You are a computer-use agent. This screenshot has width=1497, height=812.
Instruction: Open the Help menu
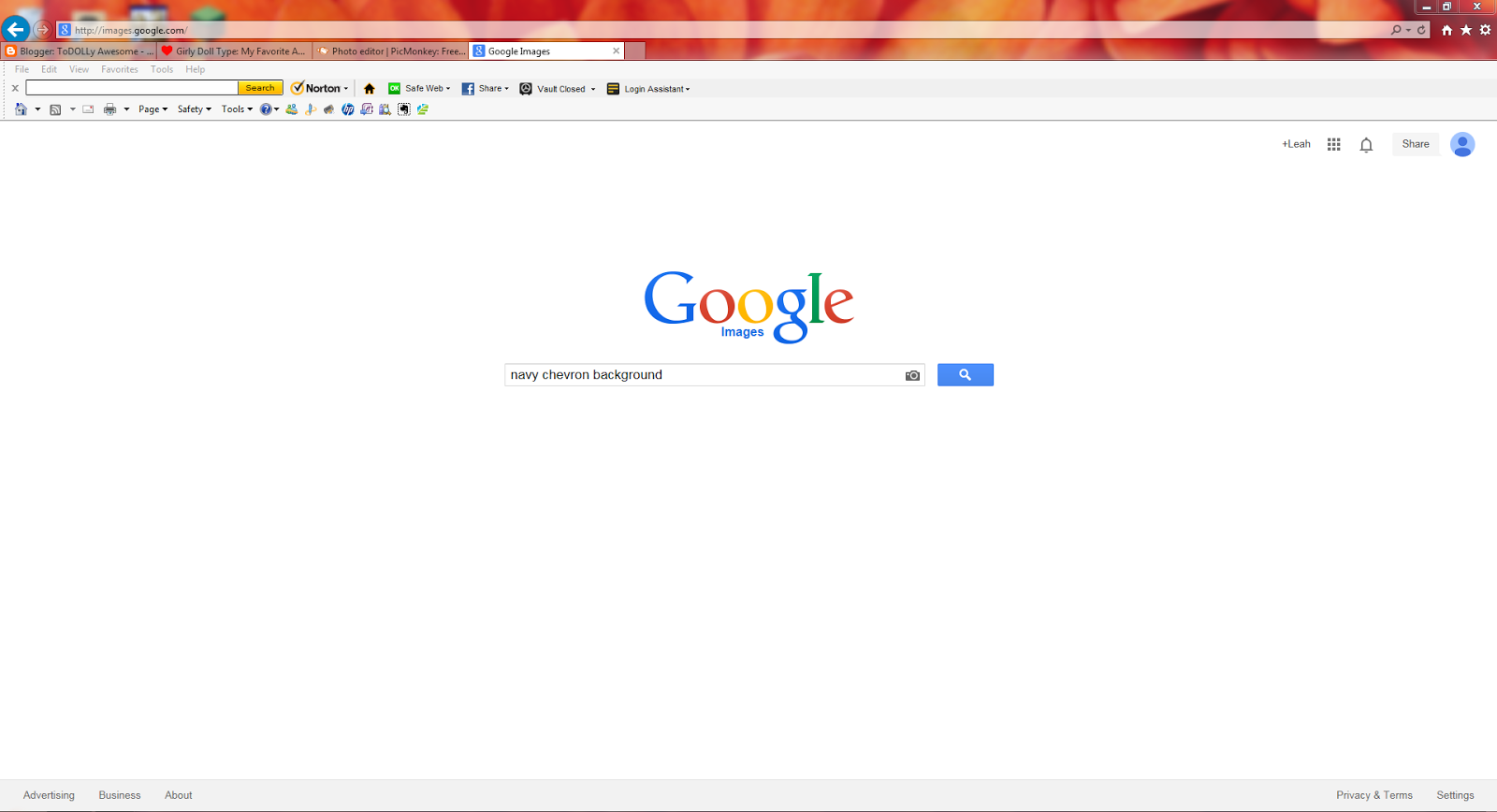coord(195,69)
